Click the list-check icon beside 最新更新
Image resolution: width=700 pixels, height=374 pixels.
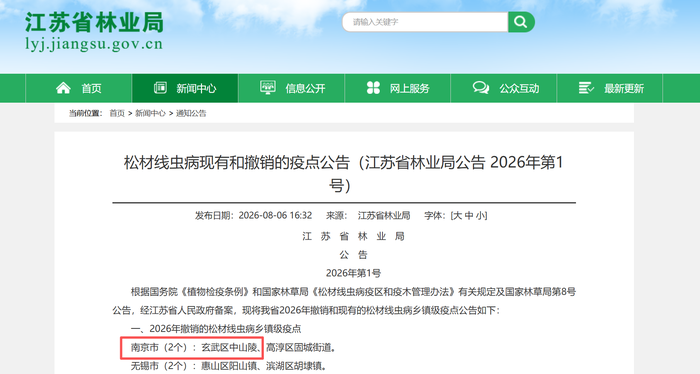pos(586,88)
